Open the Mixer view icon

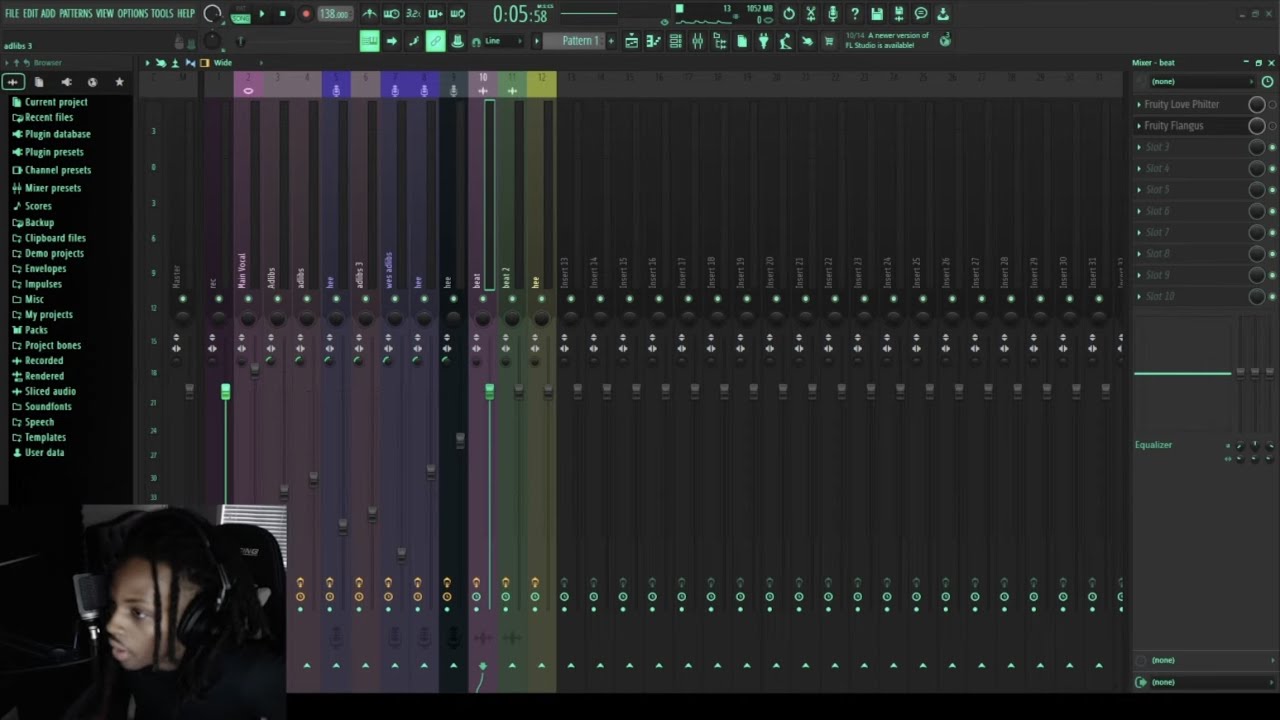click(698, 41)
